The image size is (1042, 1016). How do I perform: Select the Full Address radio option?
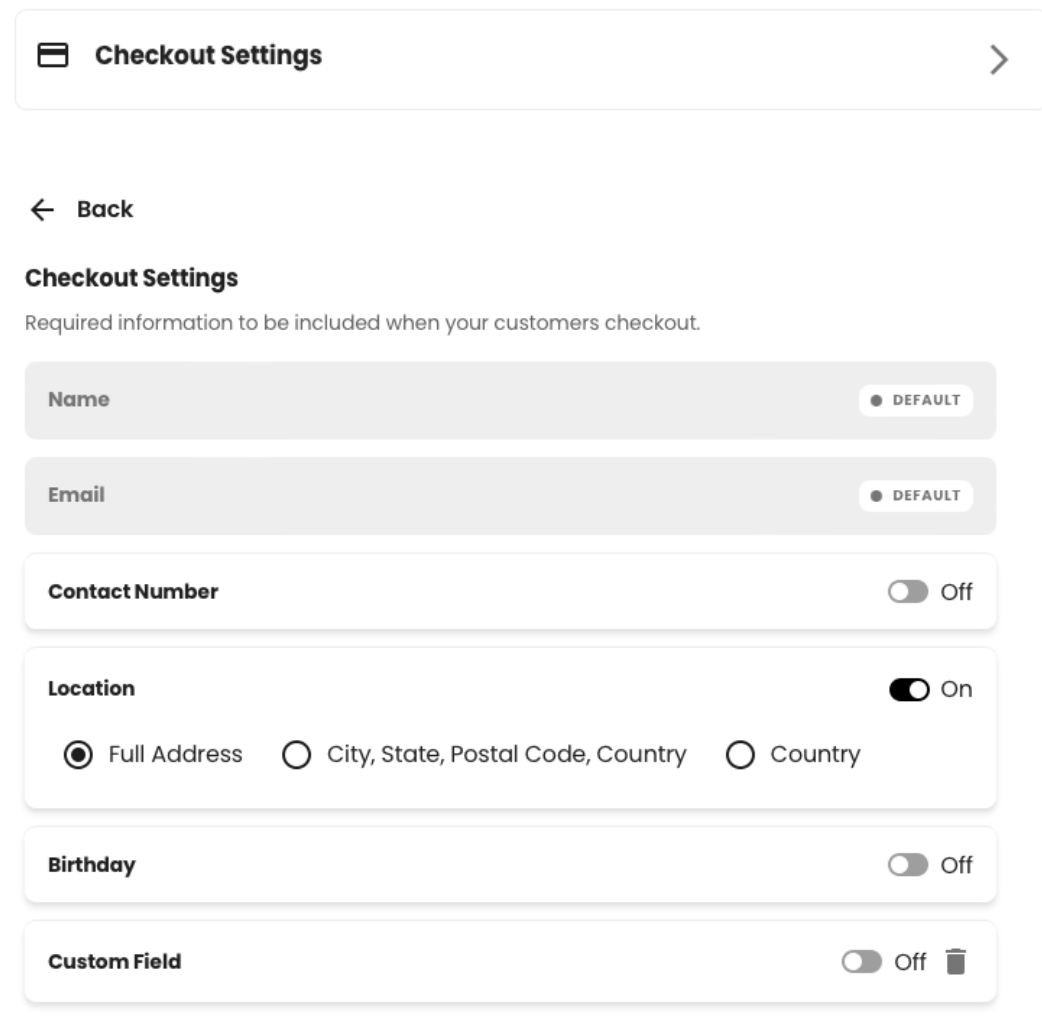(78, 755)
